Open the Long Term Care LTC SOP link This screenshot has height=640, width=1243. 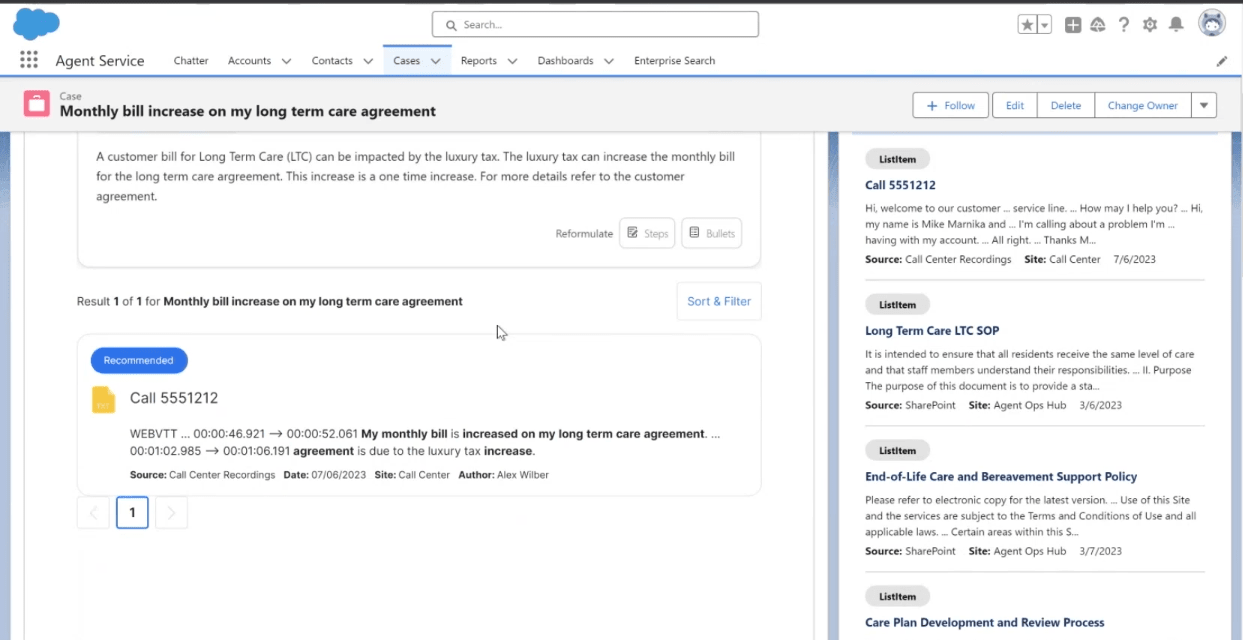931,331
